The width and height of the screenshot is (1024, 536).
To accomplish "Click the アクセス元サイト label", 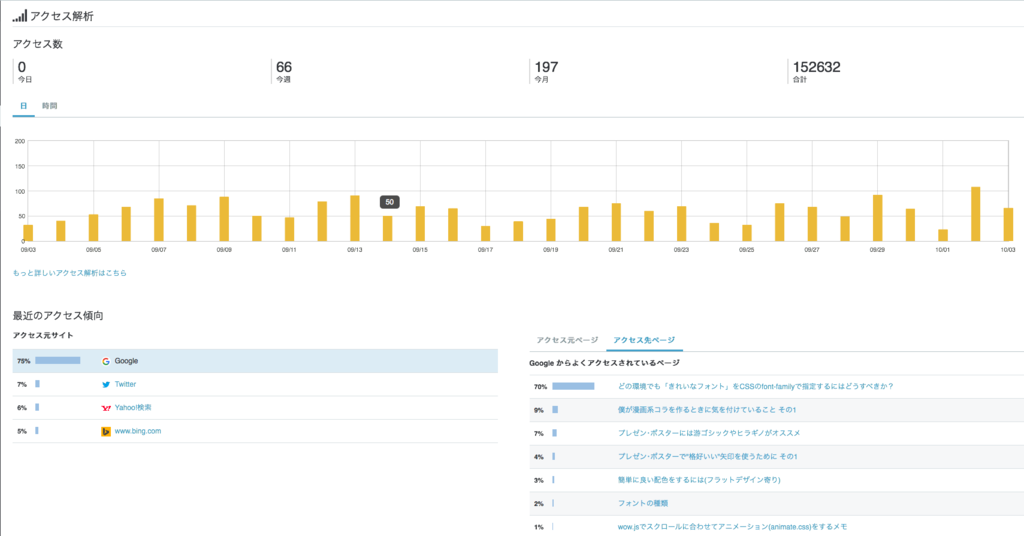I will tap(43, 336).
